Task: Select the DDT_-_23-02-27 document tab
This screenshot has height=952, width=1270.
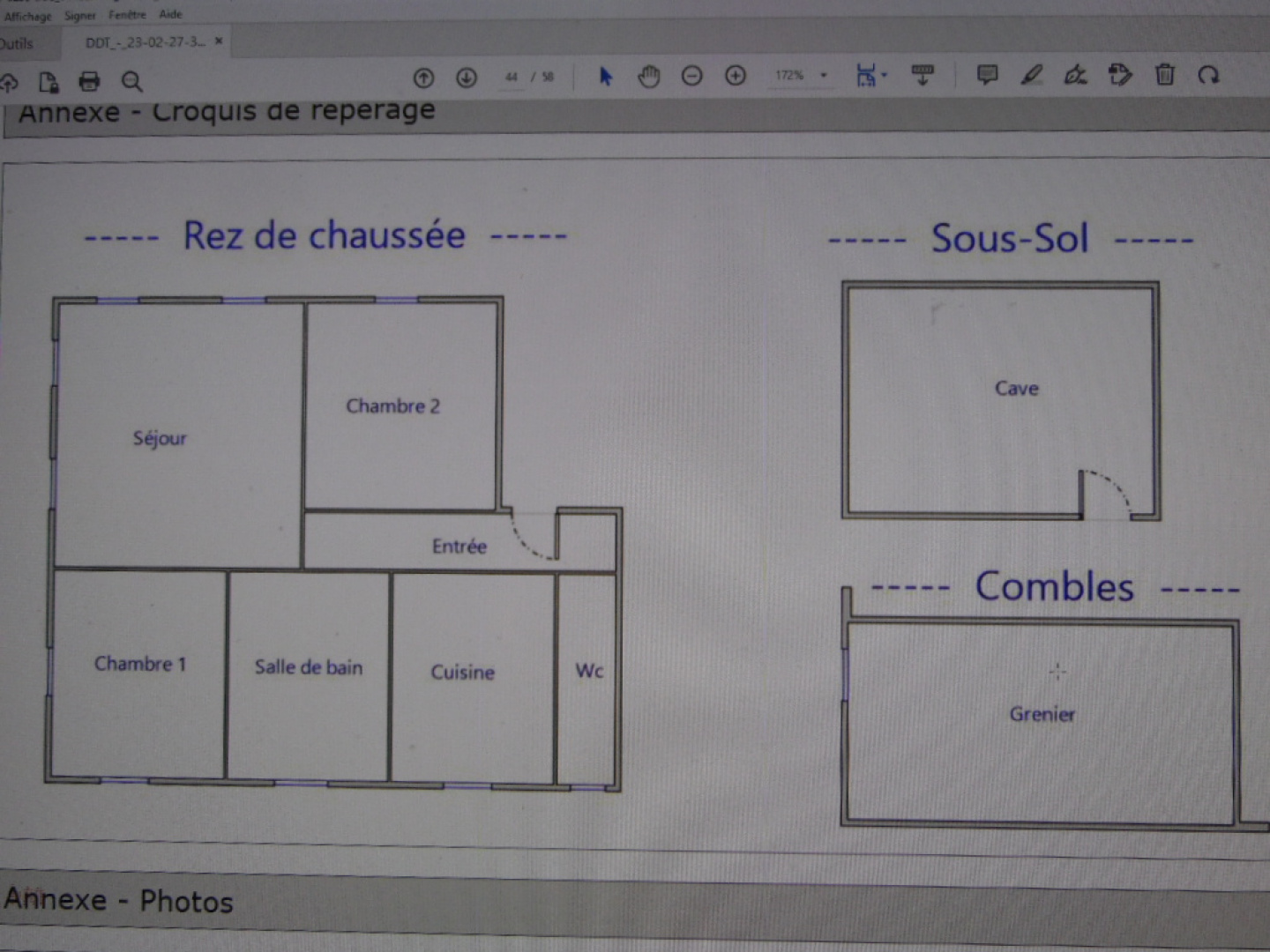Action: pyautogui.click(x=145, y=41)
